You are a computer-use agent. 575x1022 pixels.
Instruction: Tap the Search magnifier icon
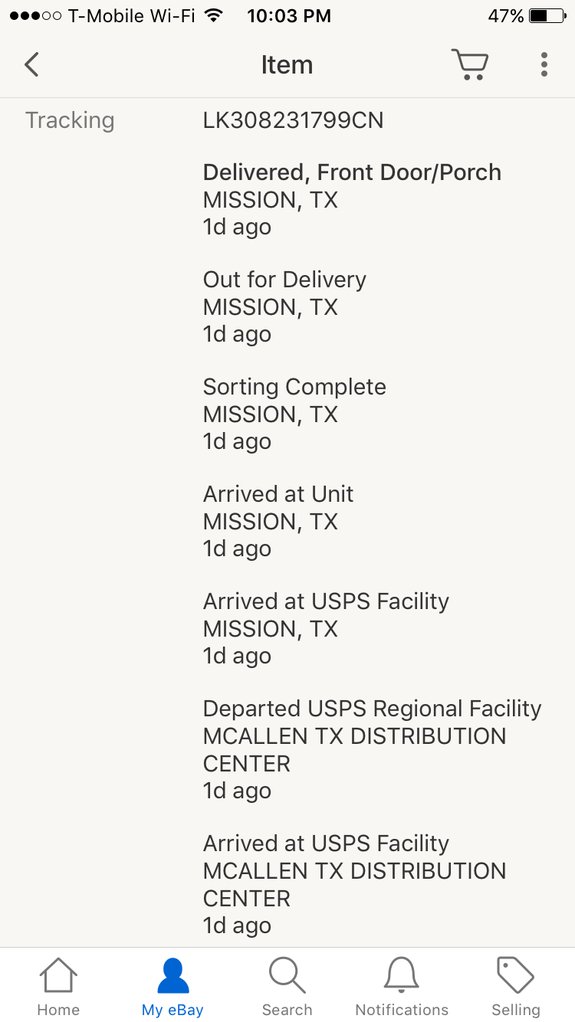[287, 976]
